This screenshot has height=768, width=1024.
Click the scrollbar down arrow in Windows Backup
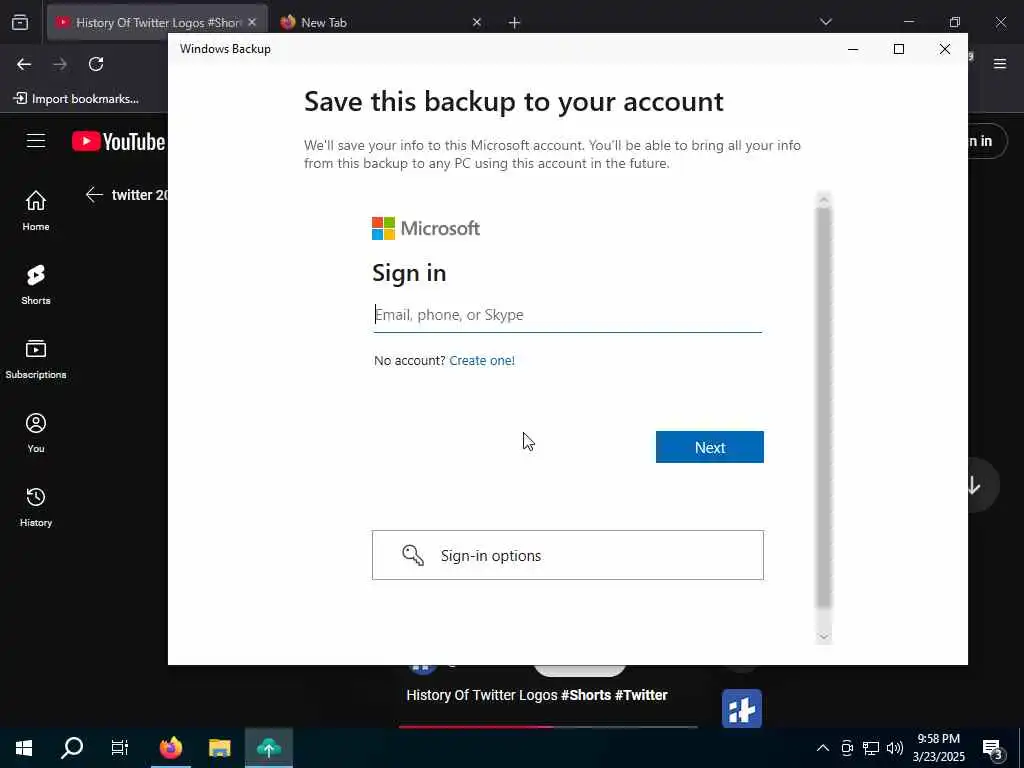point(824,637)
